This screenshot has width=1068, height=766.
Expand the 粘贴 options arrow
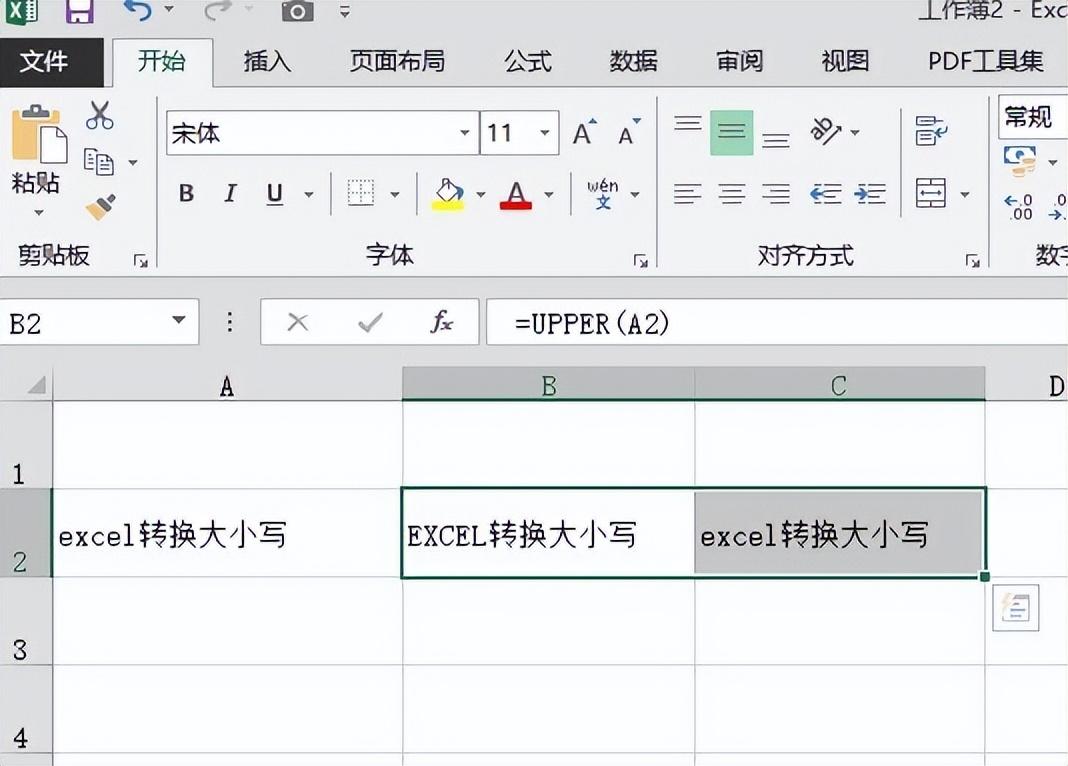click(x=39, y=212)
